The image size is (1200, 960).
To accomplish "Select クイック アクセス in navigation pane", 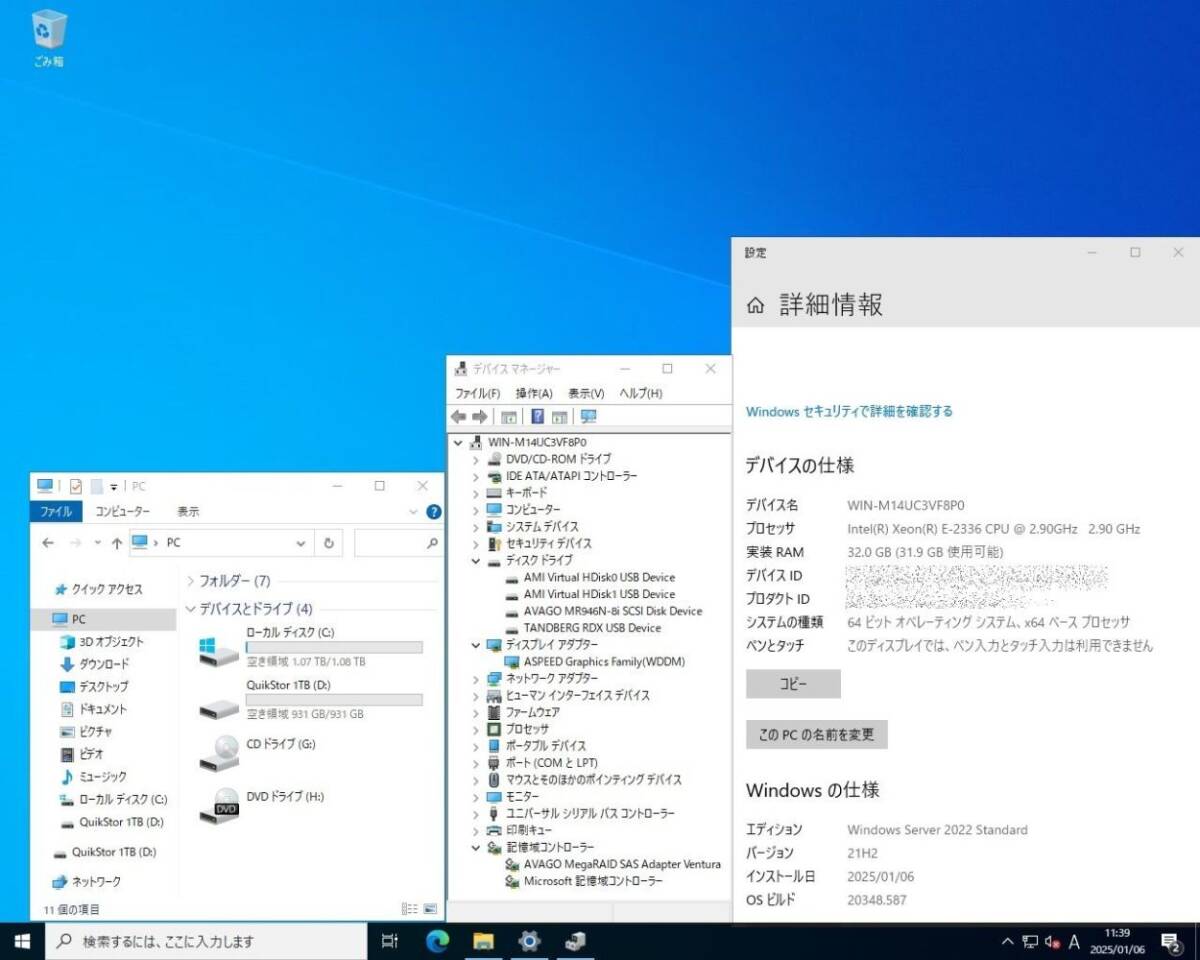I will pyautogui.click(x=99, y=590).
